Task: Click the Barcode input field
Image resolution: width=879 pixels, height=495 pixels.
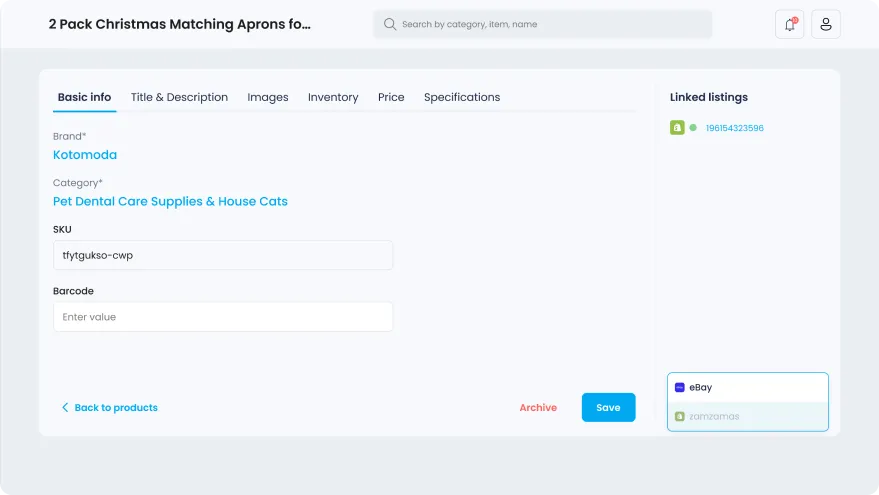Action: pos(223,317)
